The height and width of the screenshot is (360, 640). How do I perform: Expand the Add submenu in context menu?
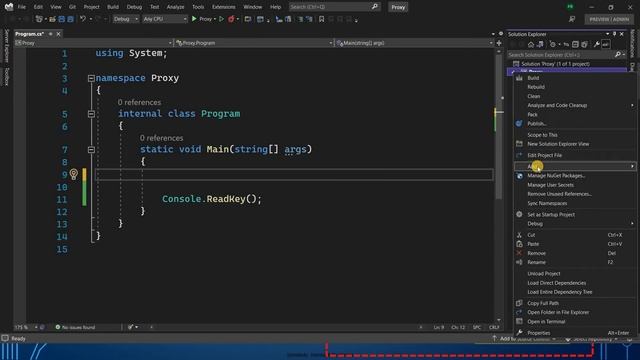point(575,166)
